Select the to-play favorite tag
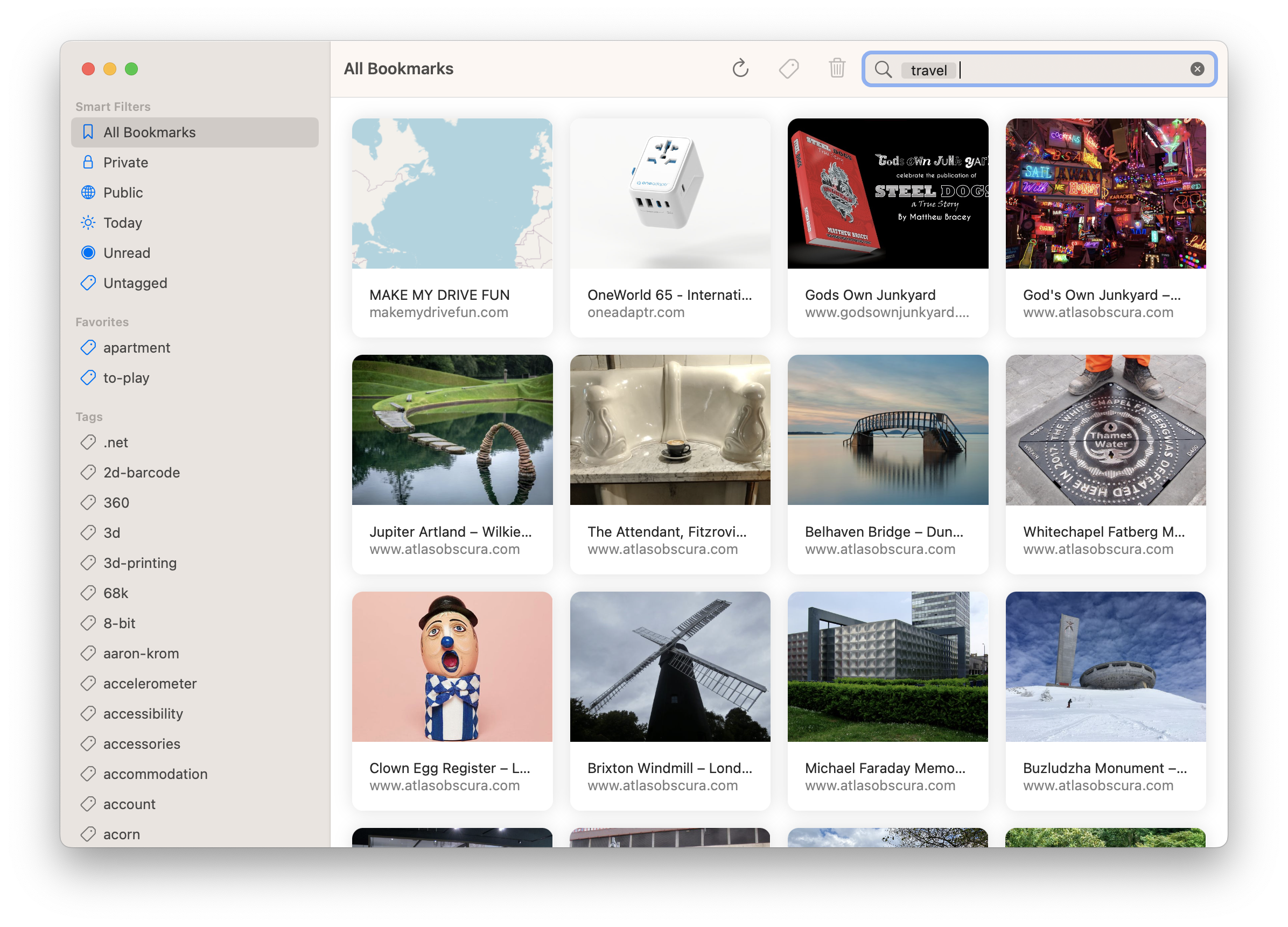Screen dimensions: 1288x927 click(126, 377)
